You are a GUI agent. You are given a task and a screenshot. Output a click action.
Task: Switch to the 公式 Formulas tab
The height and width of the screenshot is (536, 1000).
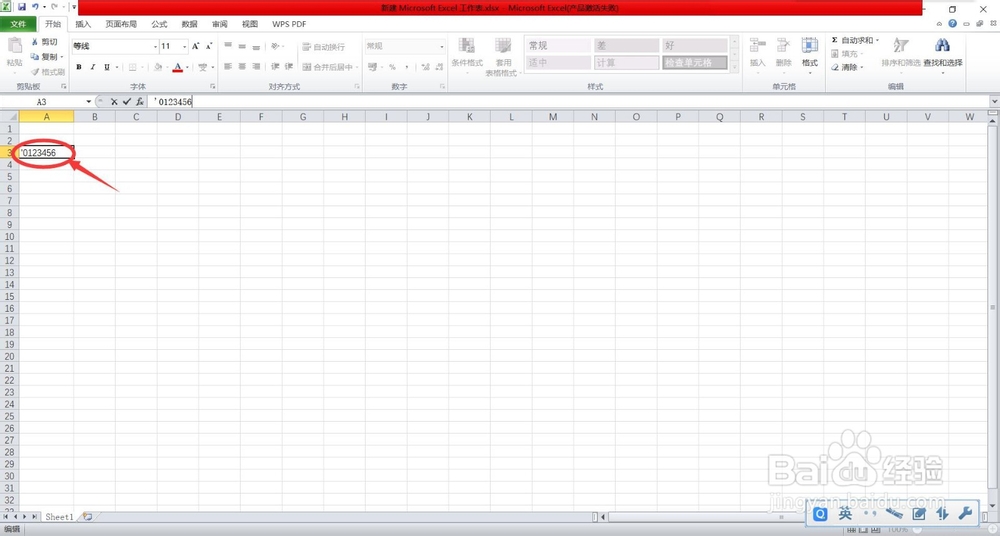tap(159, 24)
